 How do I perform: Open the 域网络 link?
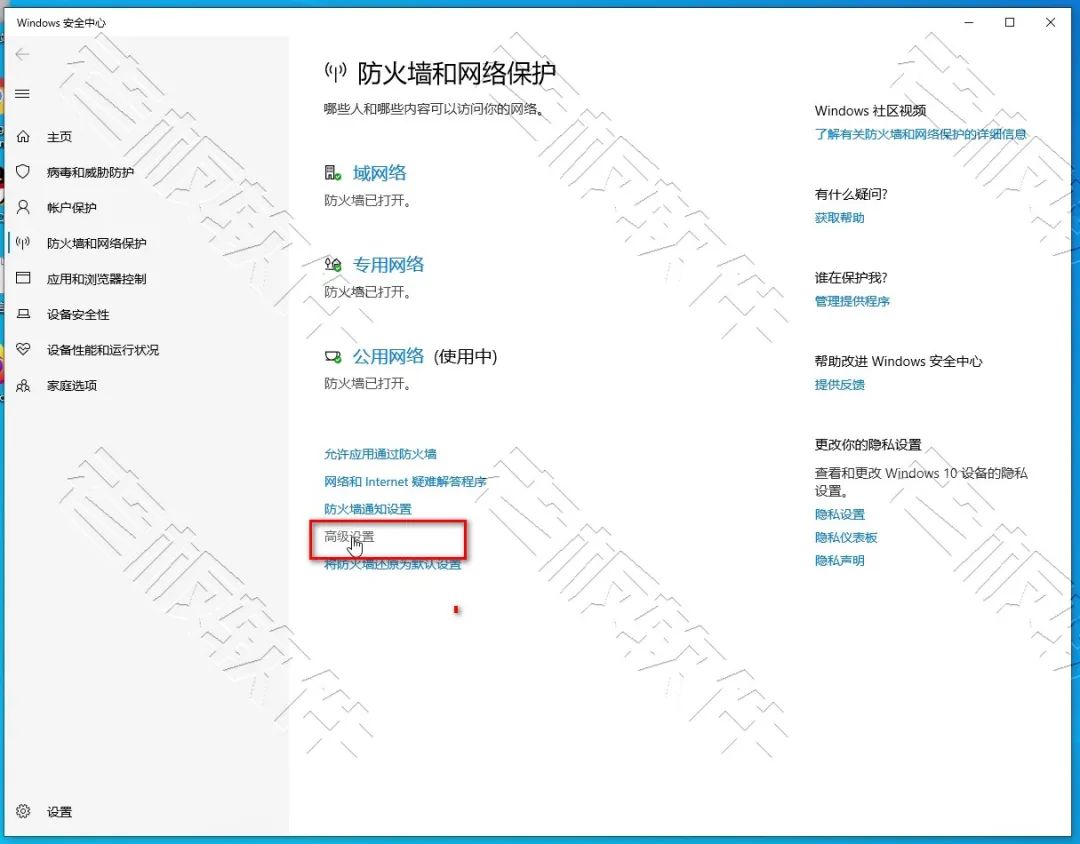click(380, 173)
